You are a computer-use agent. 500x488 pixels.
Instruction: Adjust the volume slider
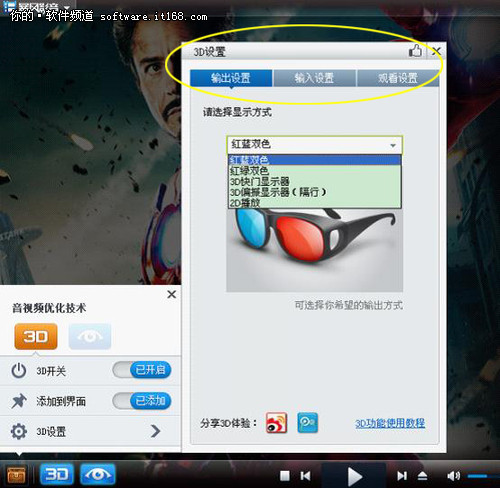pyautogui.click(x=483, y=476)
